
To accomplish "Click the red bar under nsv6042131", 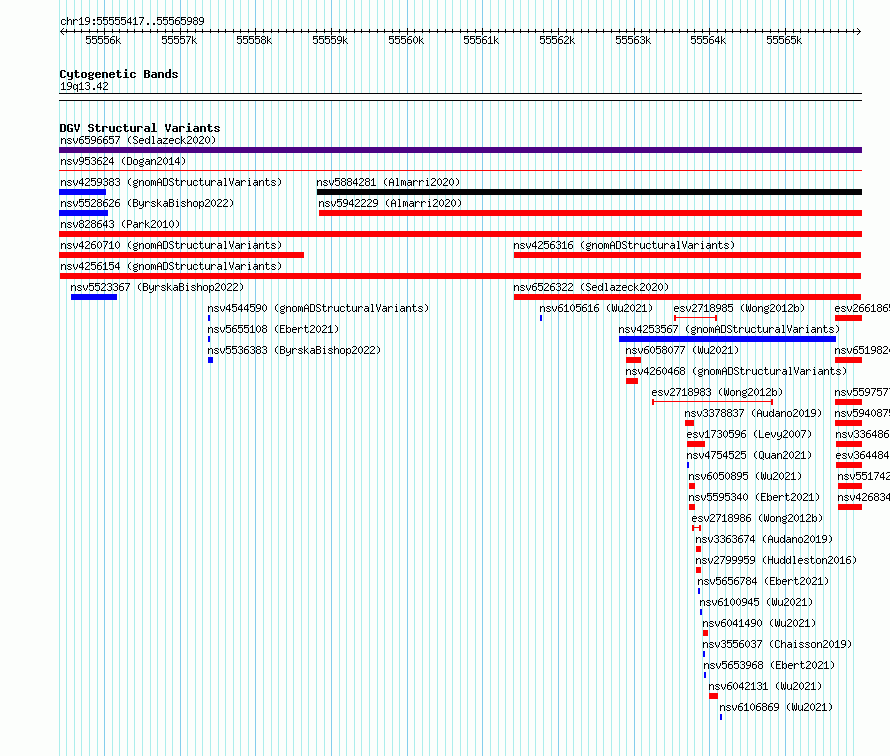I will 713,696.
